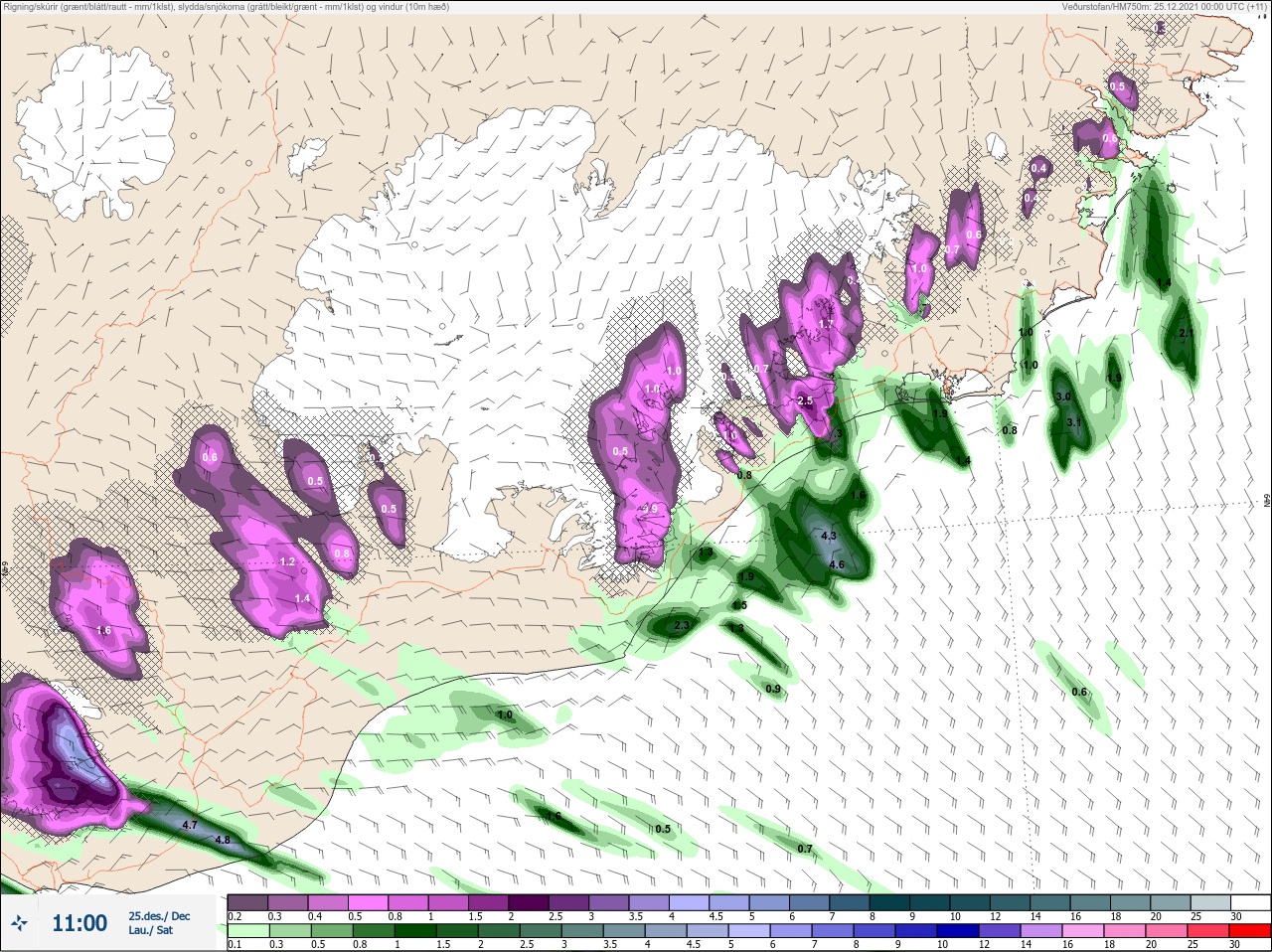Click the 2.1 rain value on the map
Screen dimensions: 1272x952
click(1186, 333)
